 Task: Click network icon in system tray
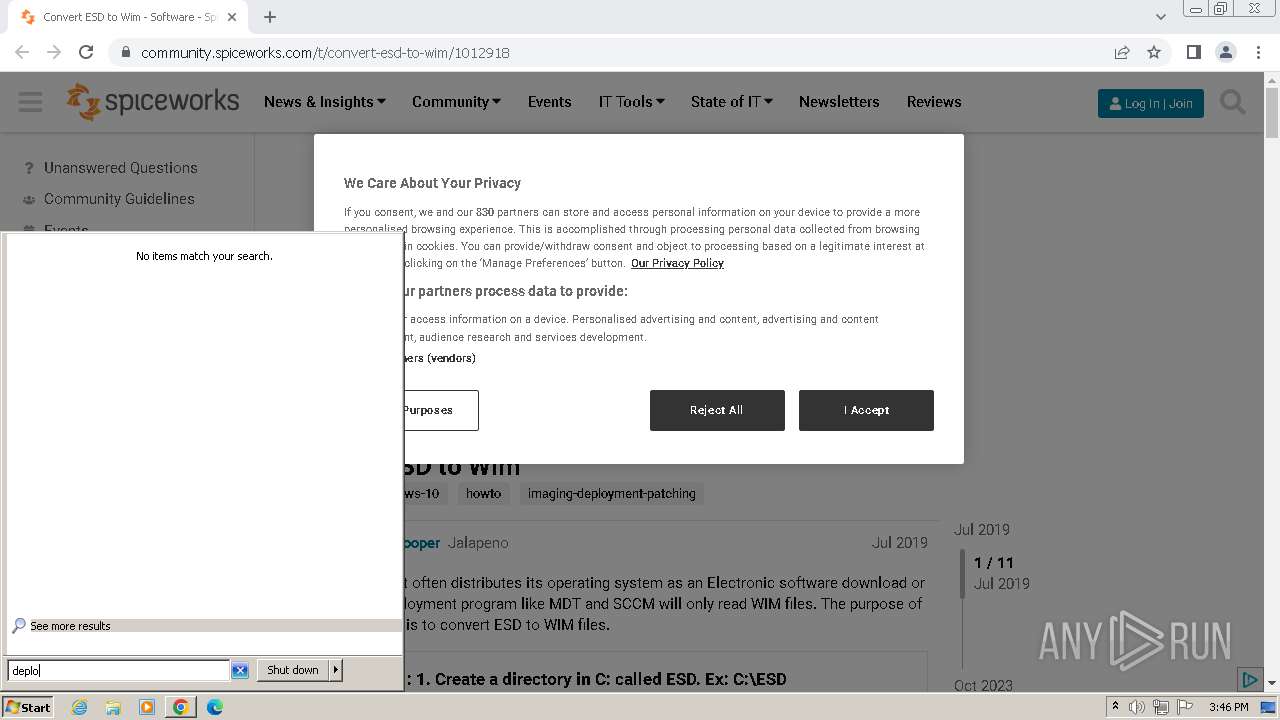(1160, 707)
